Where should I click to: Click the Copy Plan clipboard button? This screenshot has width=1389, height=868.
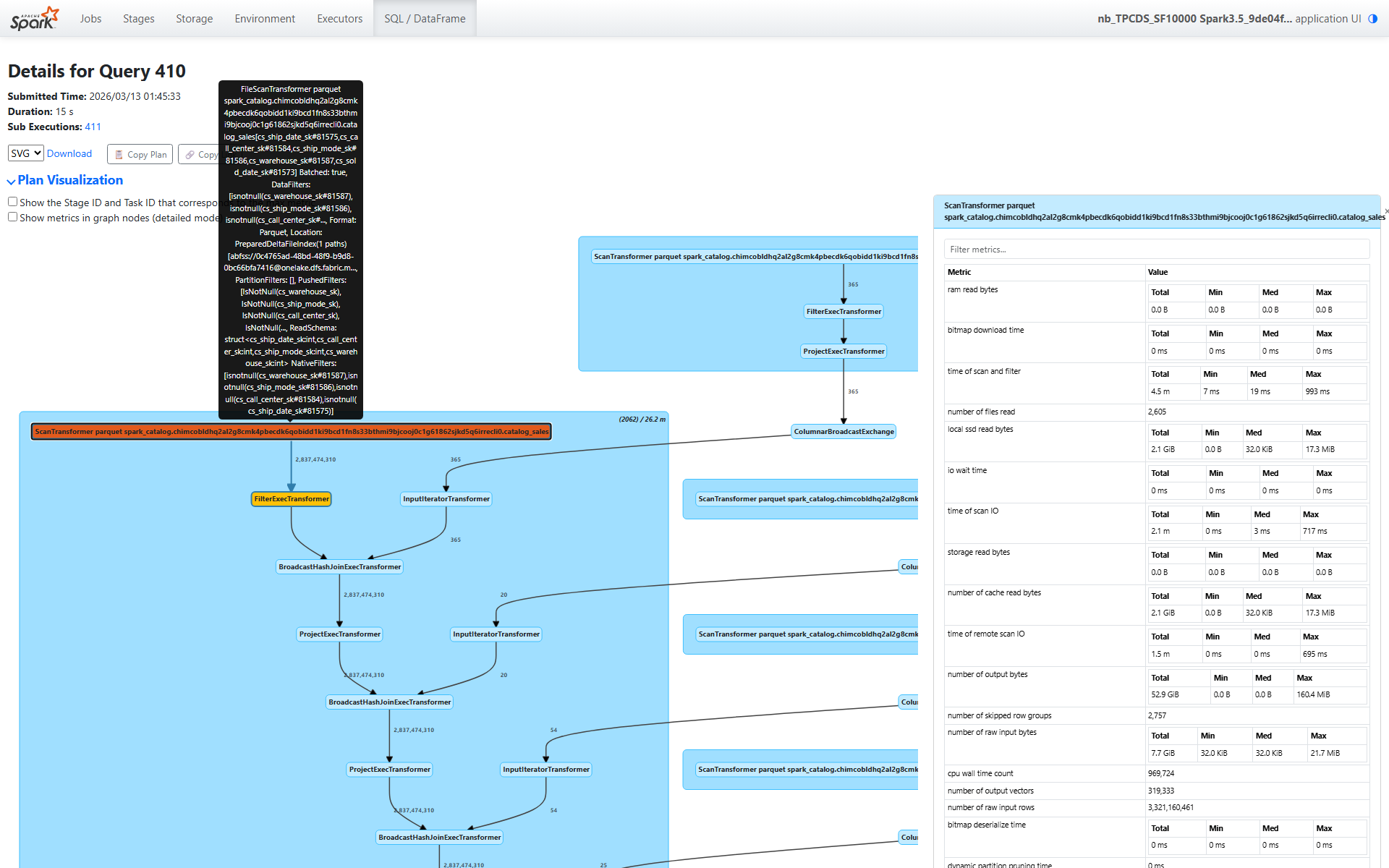click(x=140, y=154)
